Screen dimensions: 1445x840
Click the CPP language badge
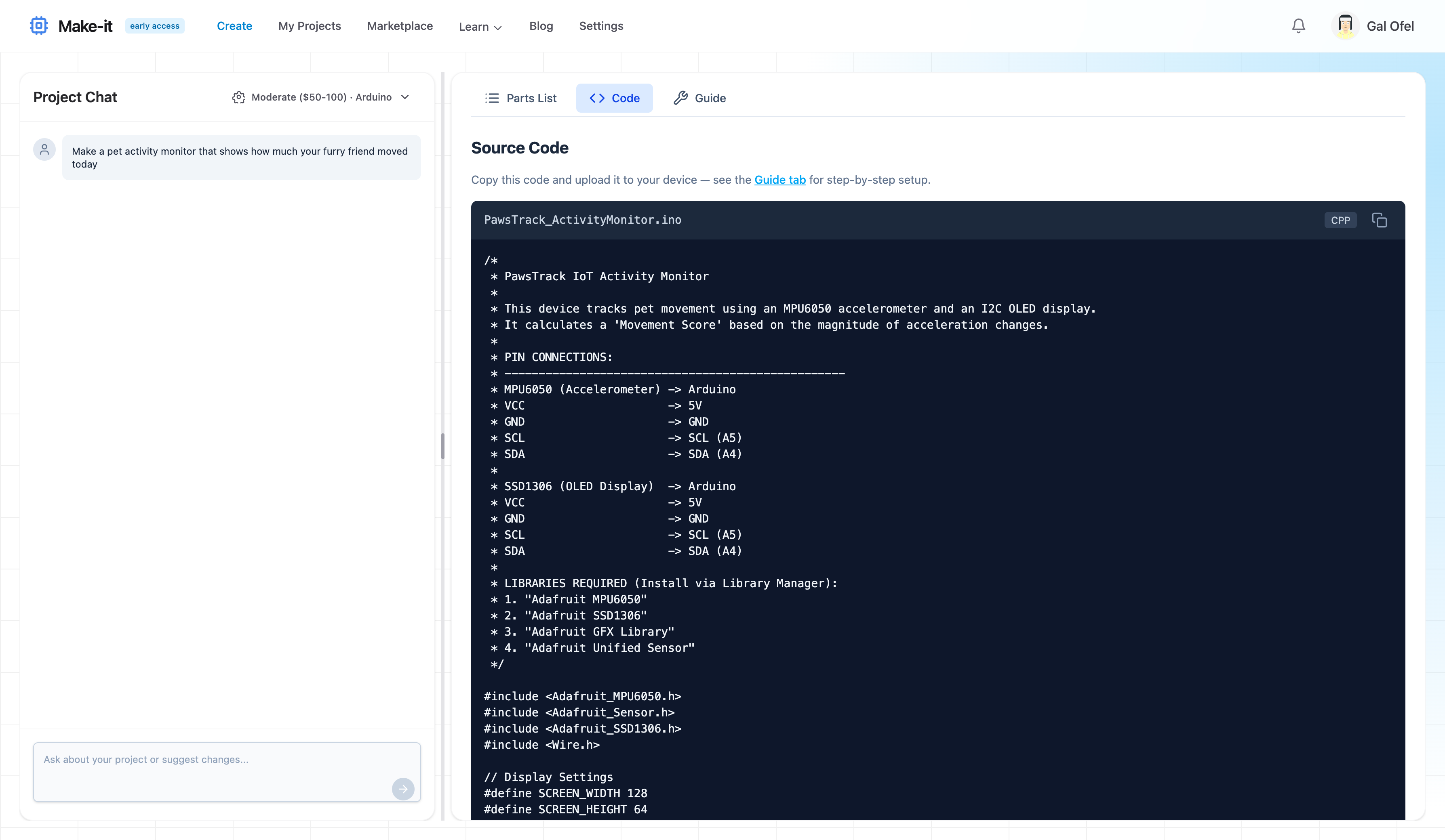click(1341, 220)
